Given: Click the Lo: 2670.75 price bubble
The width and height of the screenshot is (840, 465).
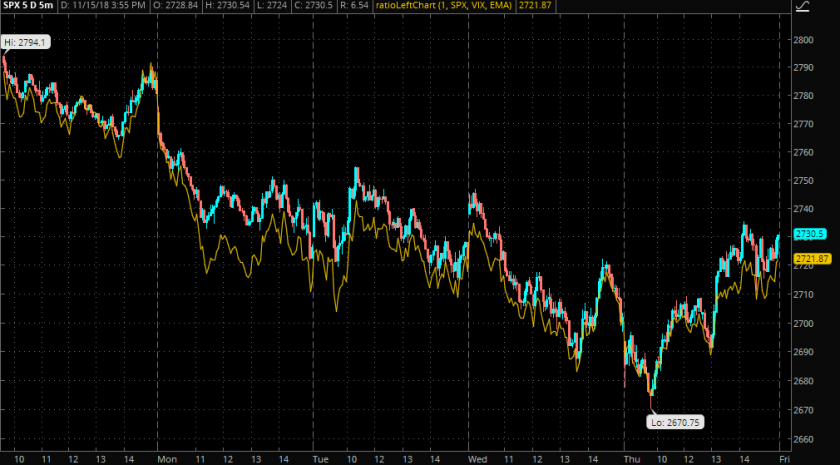Looking at the screenshot, I should click(674, 422).
